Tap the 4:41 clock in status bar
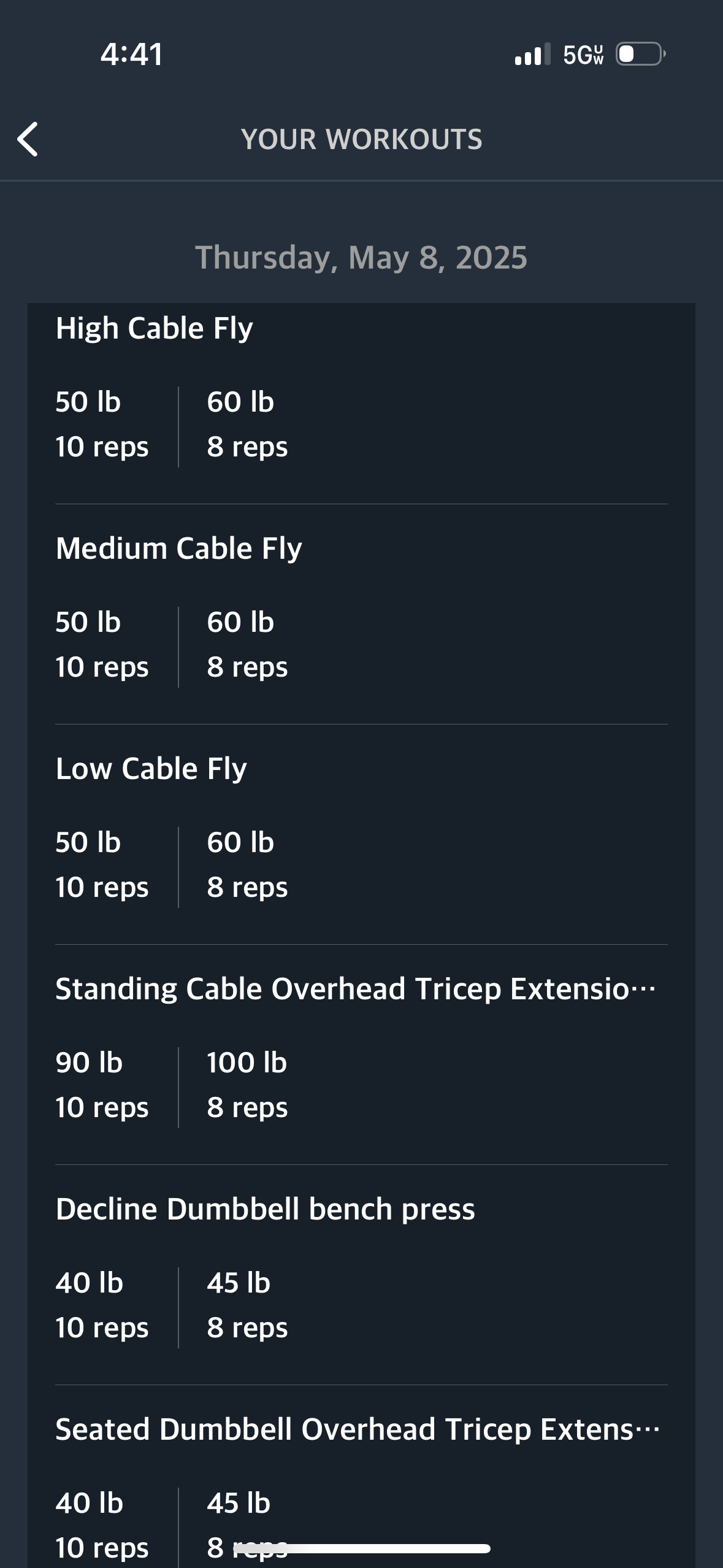 coord(132,54)
